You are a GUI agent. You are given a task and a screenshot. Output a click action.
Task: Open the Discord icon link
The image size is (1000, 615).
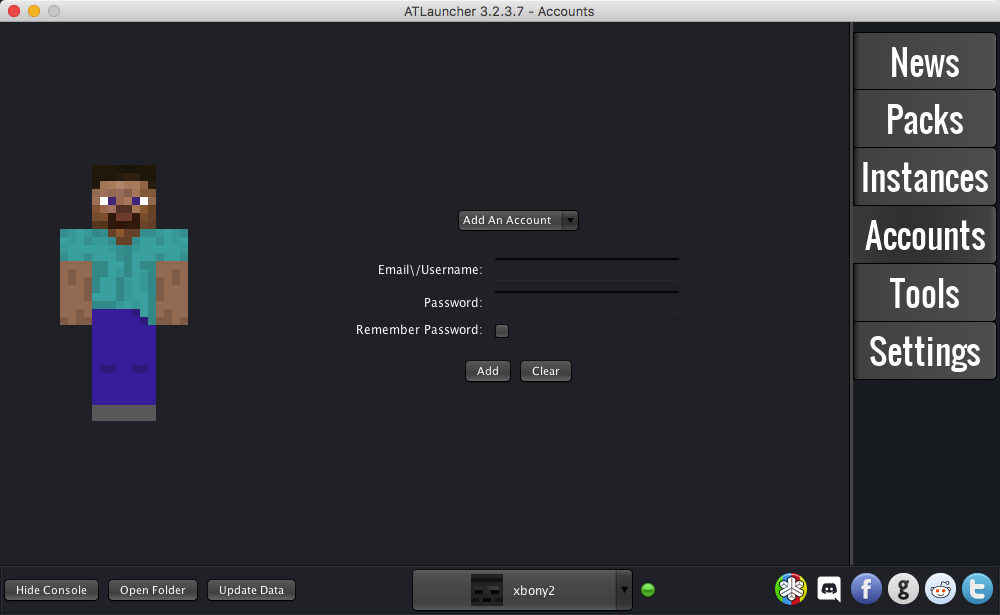click(x=828, y=589)
